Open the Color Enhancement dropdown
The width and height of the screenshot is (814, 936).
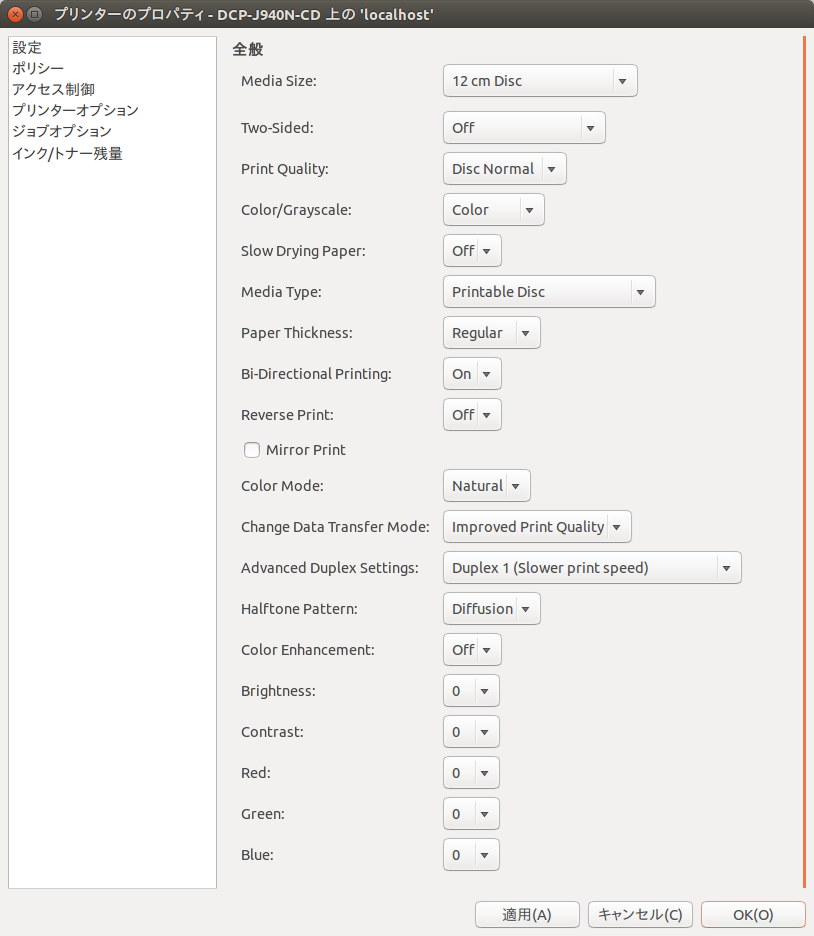472,649
